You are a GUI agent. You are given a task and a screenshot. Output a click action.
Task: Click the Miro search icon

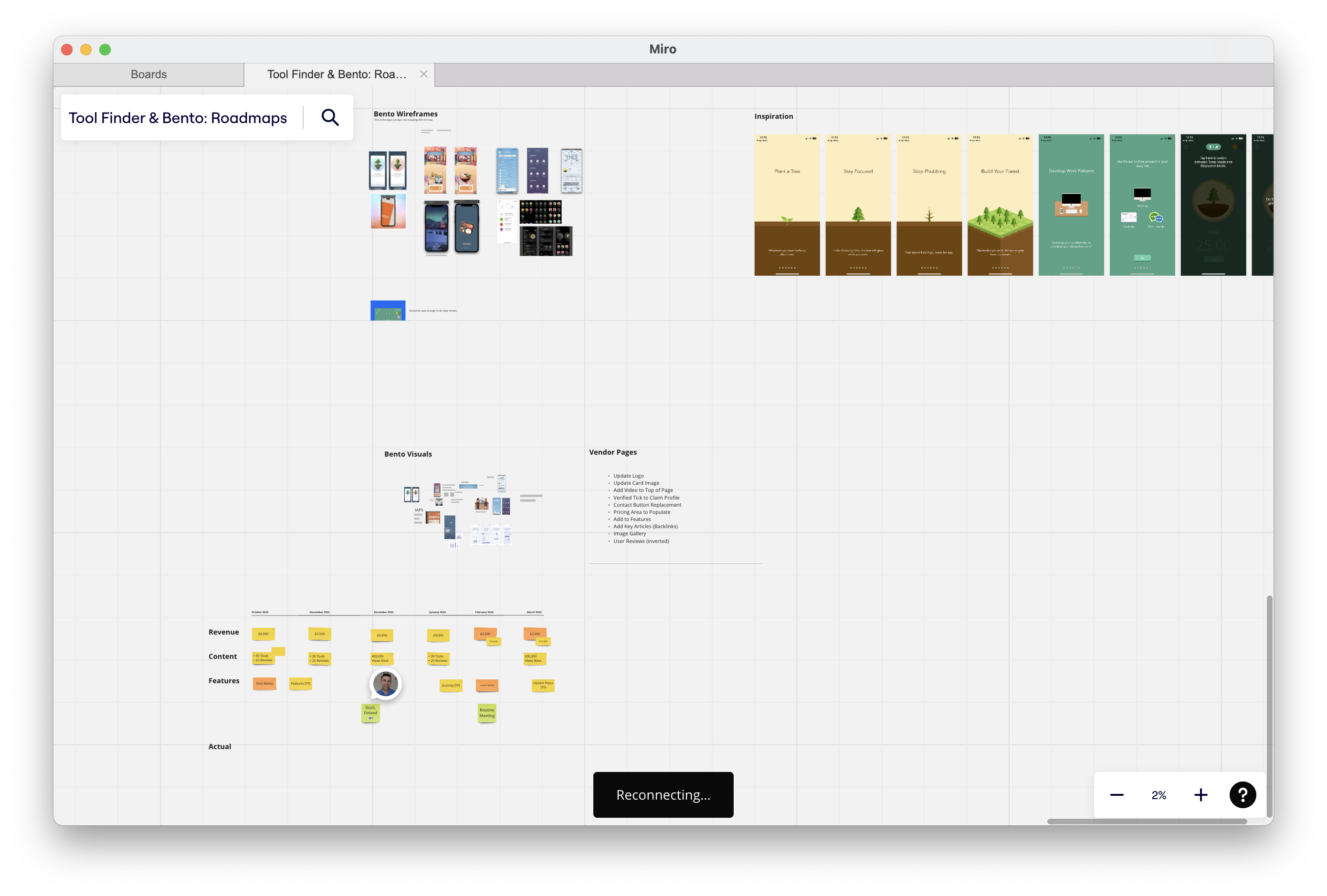coord(330,117)
